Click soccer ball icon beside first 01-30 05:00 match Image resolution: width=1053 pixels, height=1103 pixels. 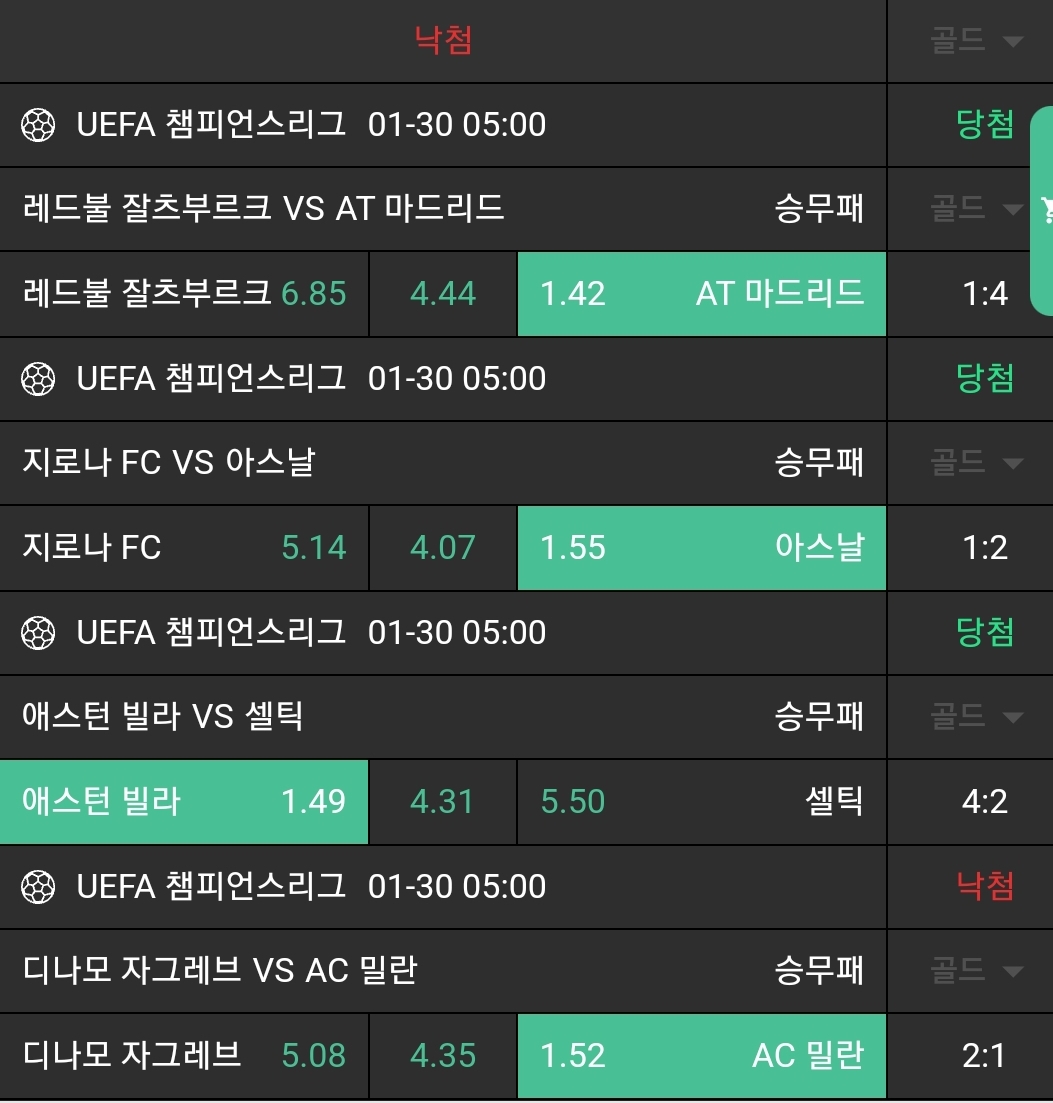pyautogui.click(x=38, y=125)
